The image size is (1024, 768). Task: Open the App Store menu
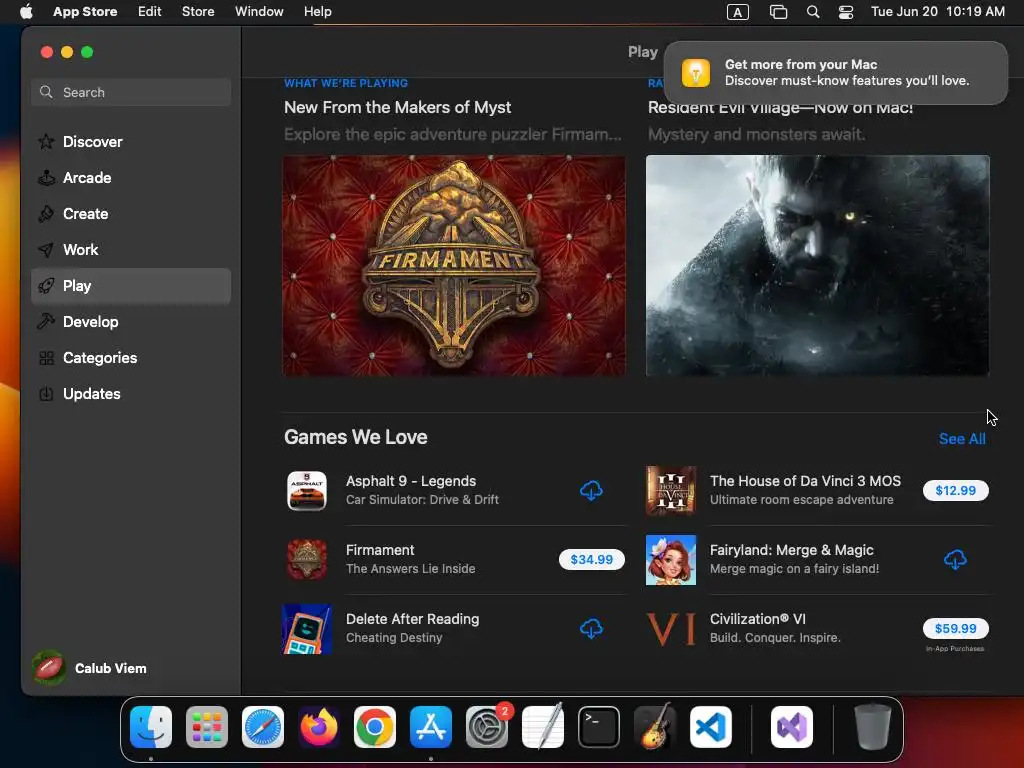pyautogui.click(x=85, y=11)
